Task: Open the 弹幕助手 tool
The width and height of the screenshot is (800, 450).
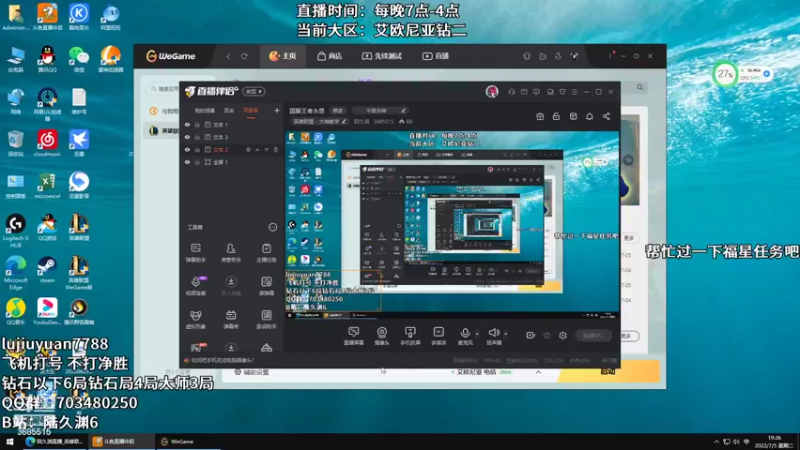Action: [x=195, y=253]
